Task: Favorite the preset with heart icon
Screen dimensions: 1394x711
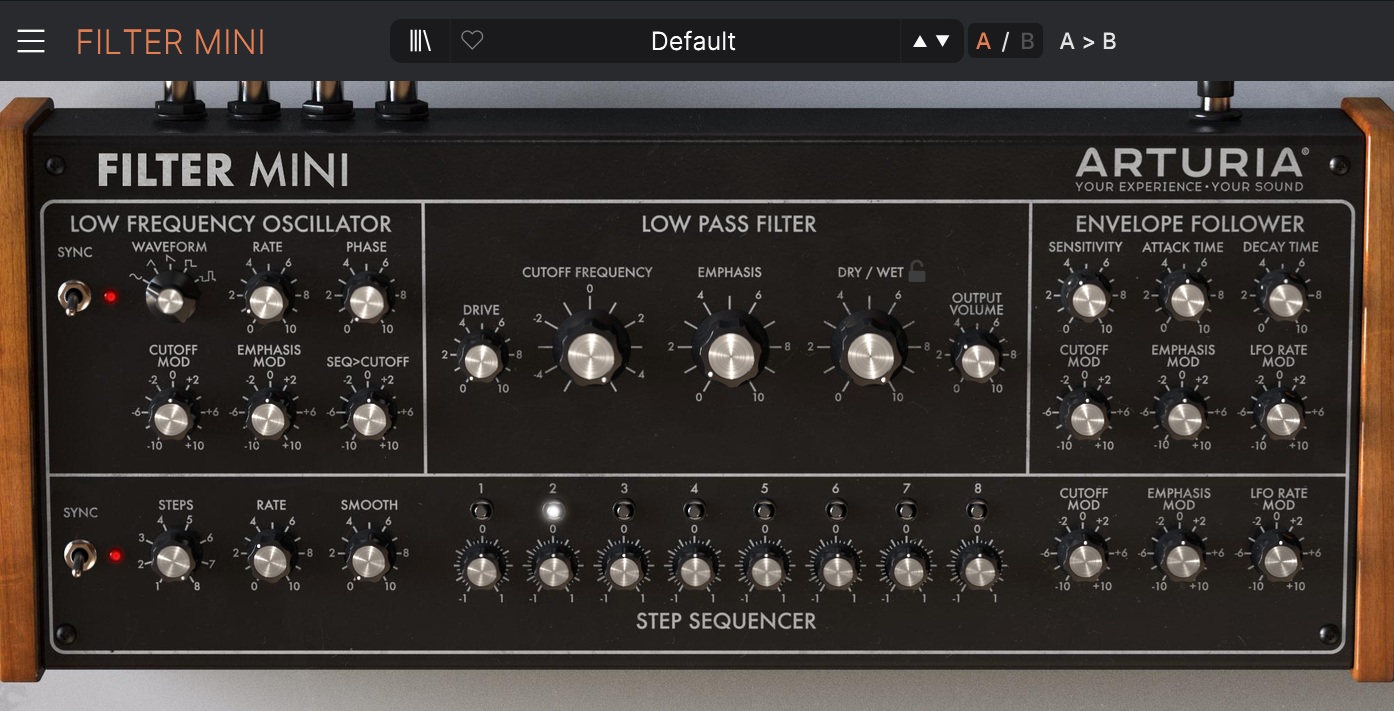Action: coord(472,41)
